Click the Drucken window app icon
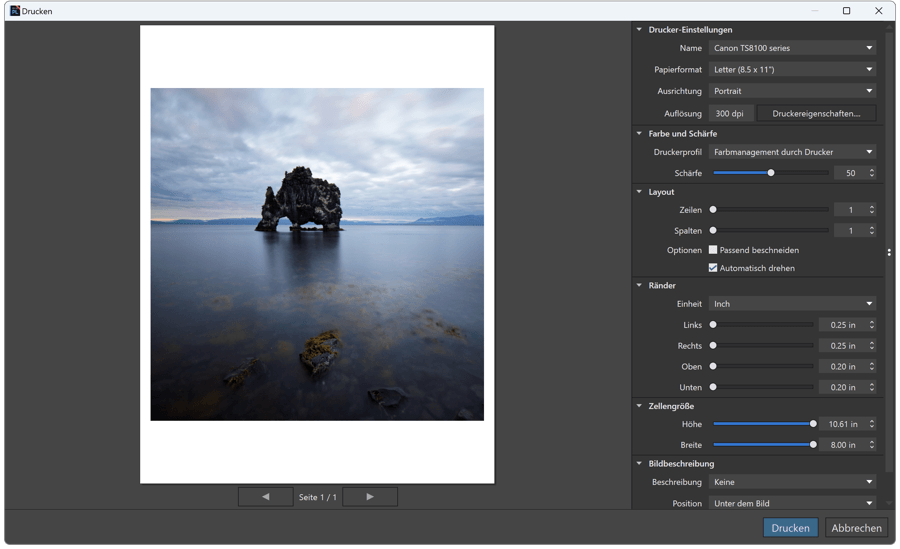This screenshot has width=900, height=549. click(x=15, y=11)
